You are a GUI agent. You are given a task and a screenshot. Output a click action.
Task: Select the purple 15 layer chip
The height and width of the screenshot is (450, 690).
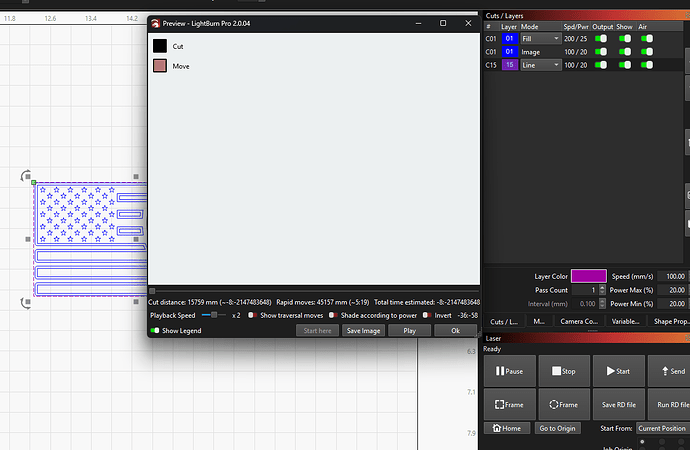pos(510,65)
